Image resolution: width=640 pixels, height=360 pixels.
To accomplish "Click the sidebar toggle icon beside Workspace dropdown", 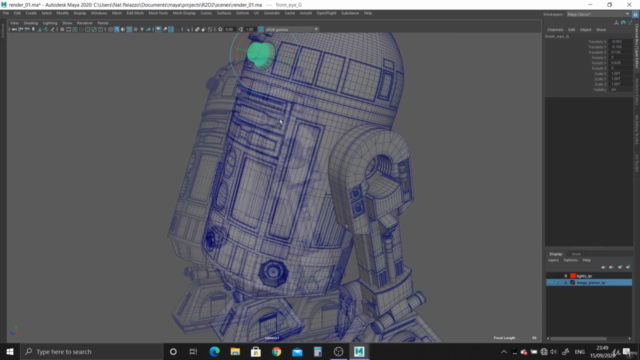I will pyautogui.click(x=635, y=14).
